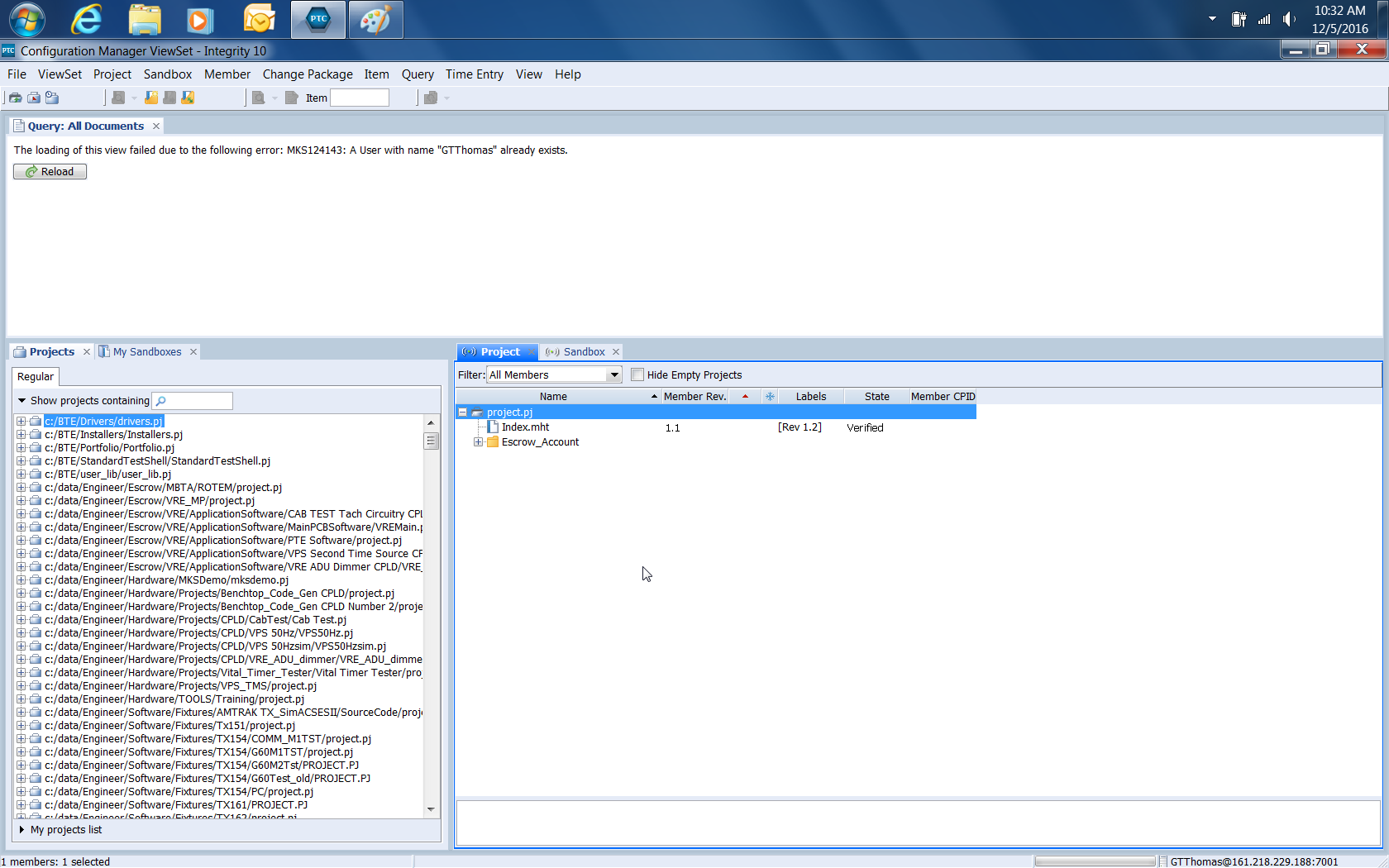This screenshot has height=868, width=1389.
Task: Click the Reload button
Action: point(50,171)
